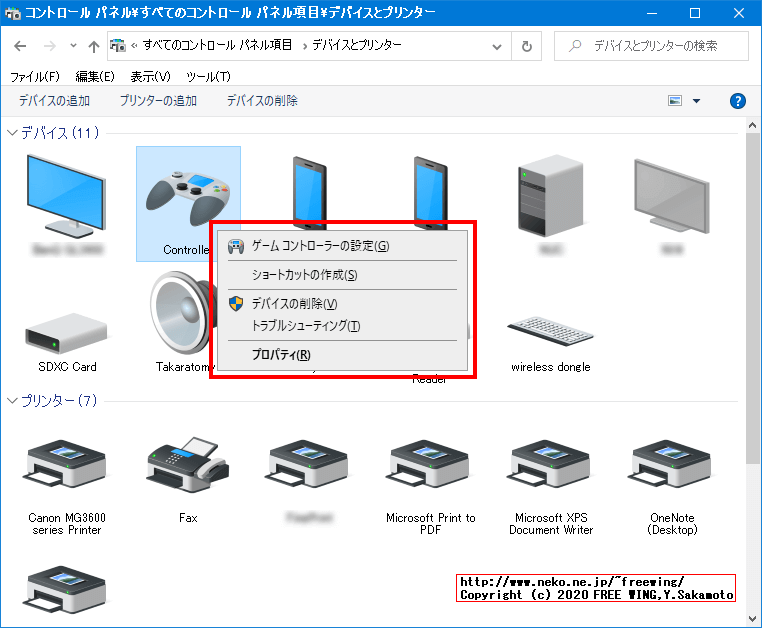This screenshot has width=762, height=628.
Task: Choose デバイスの削除(V) in the context menu
Action: click(342, 304)
